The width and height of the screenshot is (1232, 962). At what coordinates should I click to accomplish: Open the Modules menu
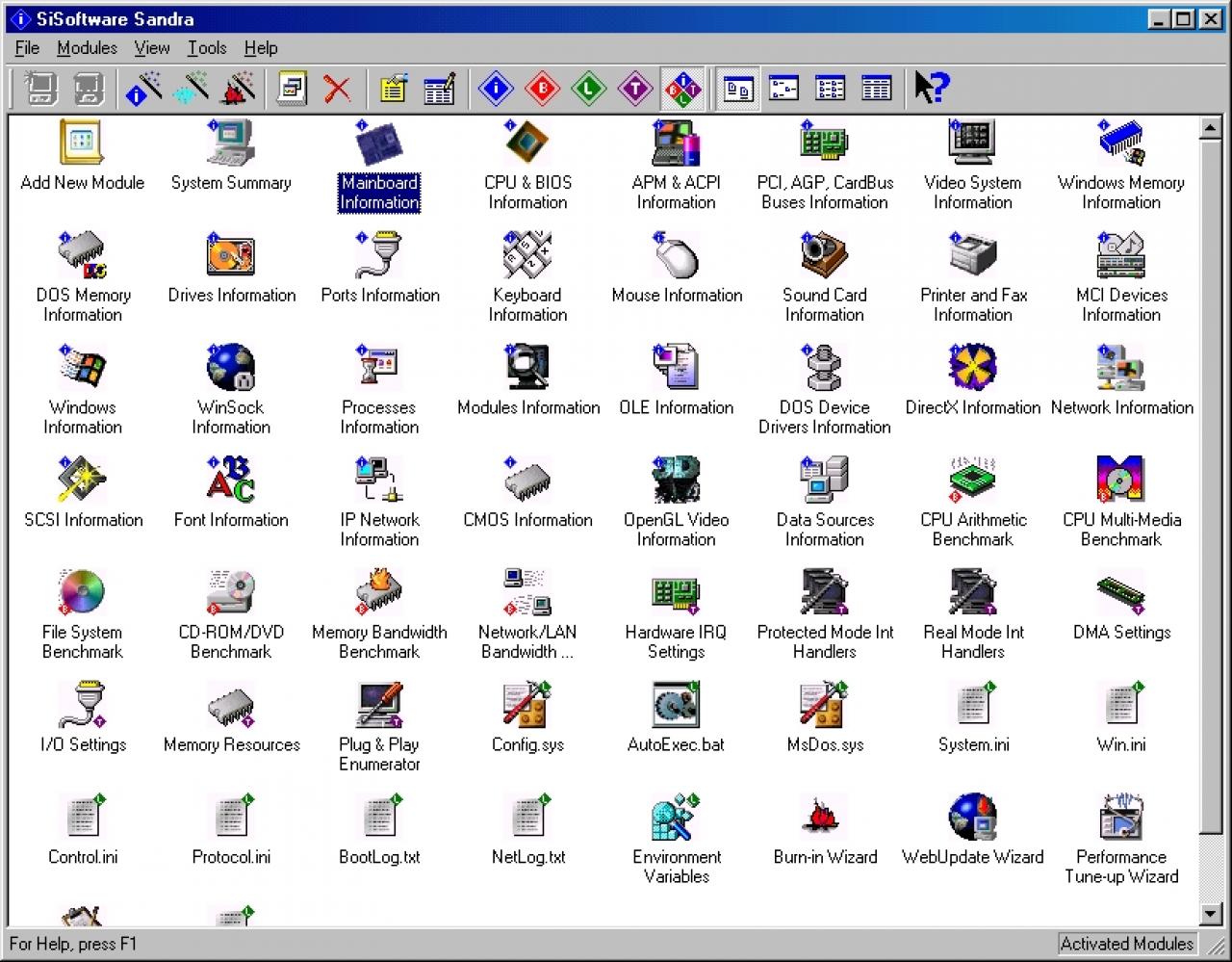coord(87,48)
